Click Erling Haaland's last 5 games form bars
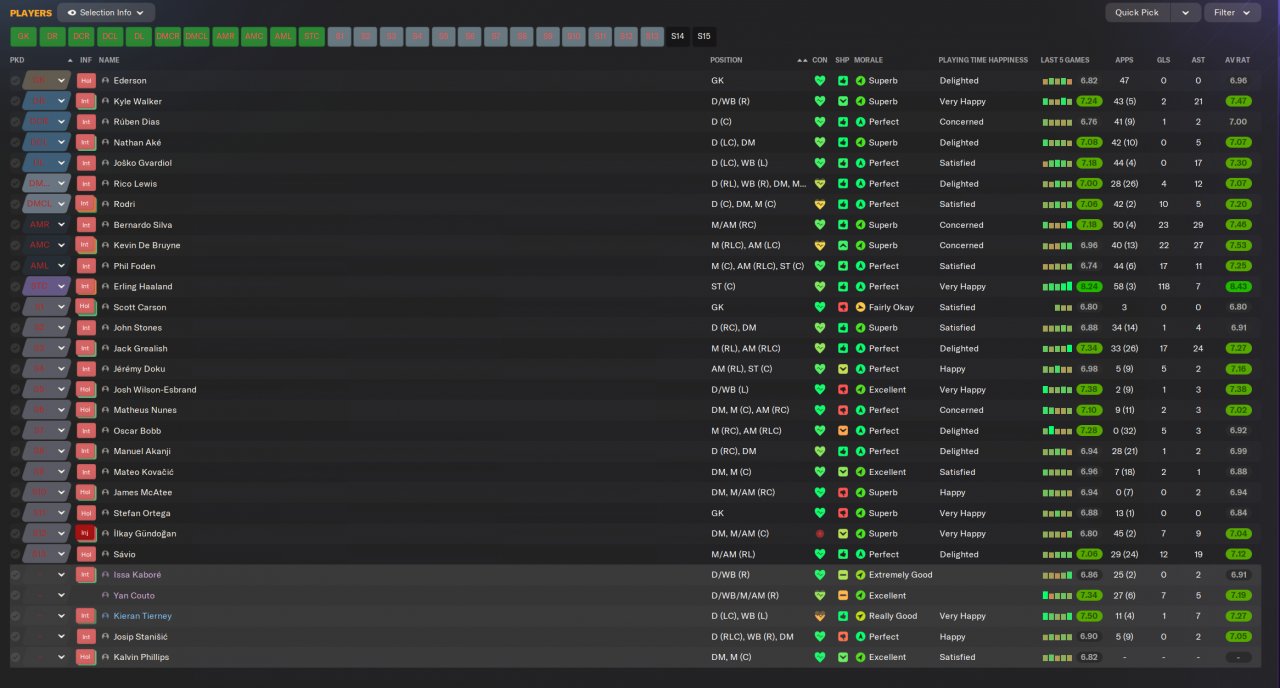The width and height of the screenshot is (1280, 688). [1058, 286]
